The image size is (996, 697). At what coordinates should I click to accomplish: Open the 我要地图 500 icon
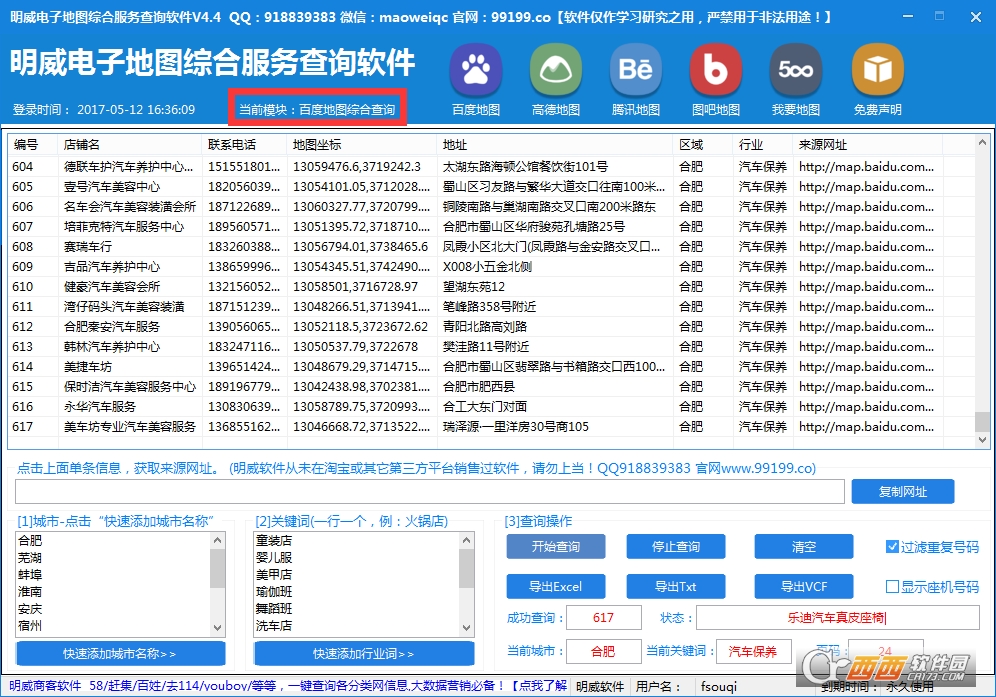pyautogui.click(x=796, y=70)
